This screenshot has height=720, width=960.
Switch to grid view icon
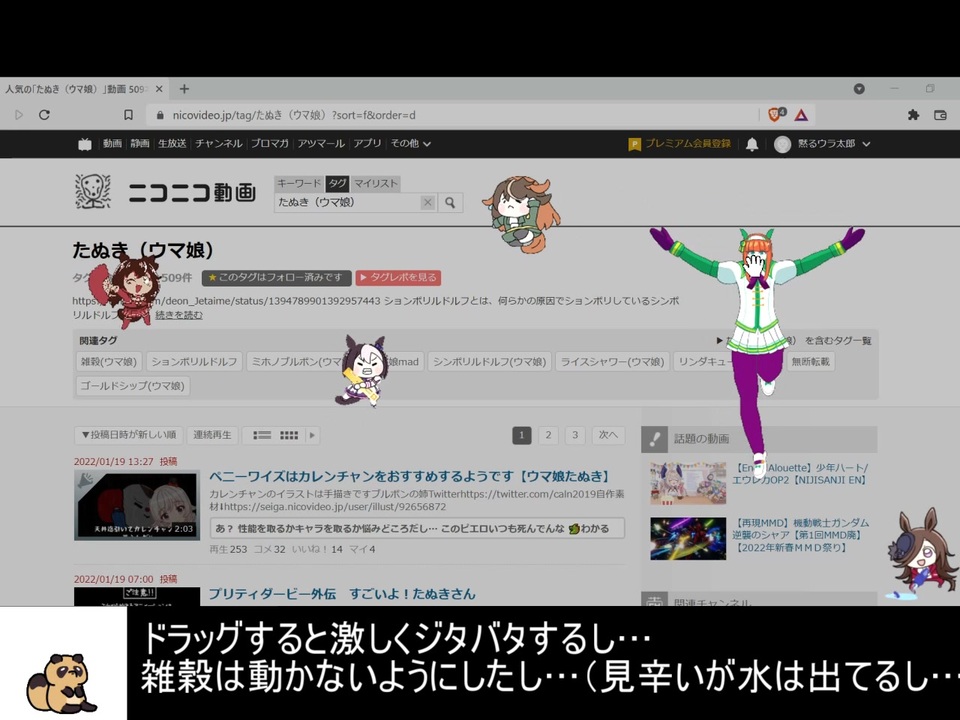pos(289,435)
